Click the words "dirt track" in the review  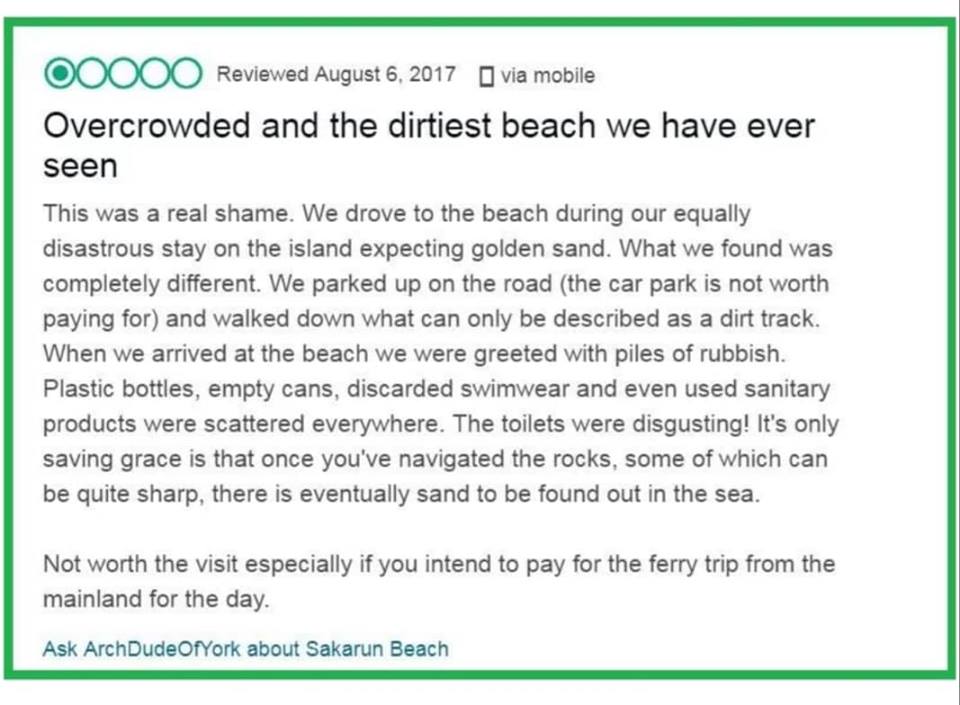pyautogui.click(x=776, y=318)
